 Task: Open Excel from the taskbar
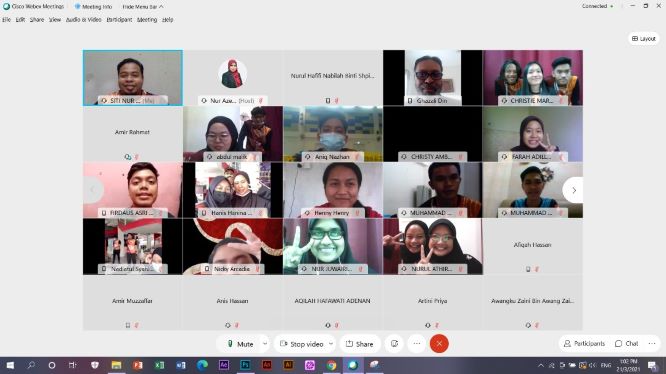[x=159, y=365]
